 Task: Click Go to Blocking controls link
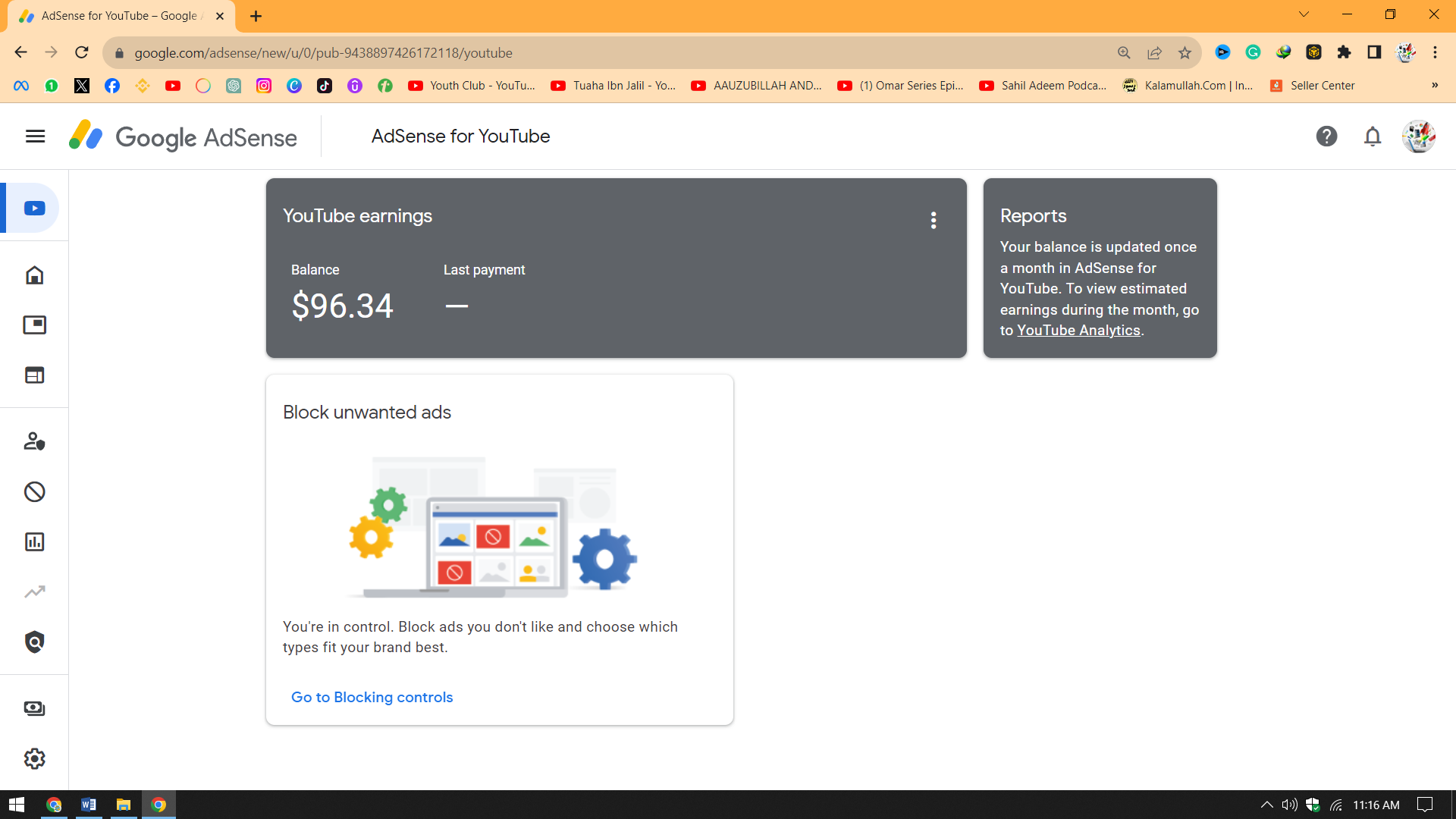[372, 697]
